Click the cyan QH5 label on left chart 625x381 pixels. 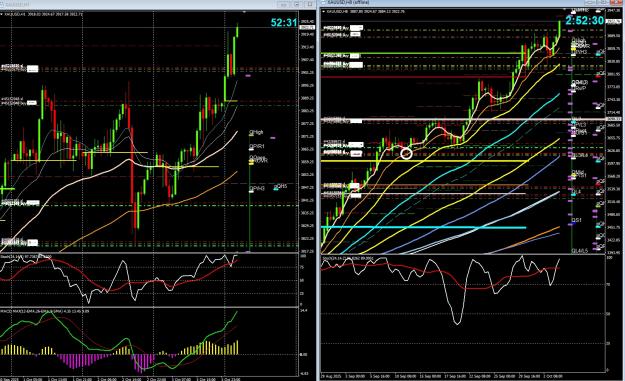click(x=281, y=187)
